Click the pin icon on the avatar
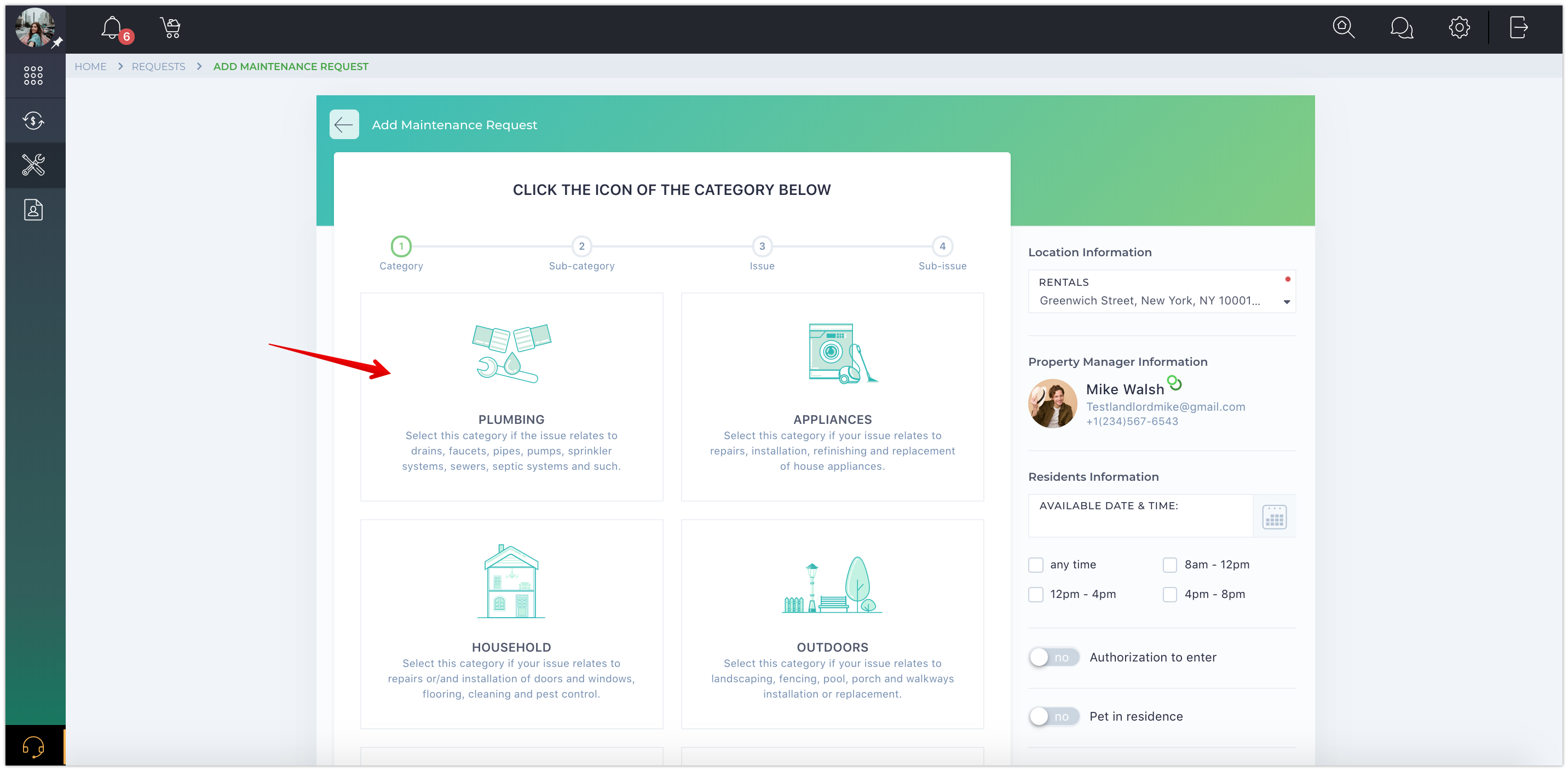 click(57, 42)
